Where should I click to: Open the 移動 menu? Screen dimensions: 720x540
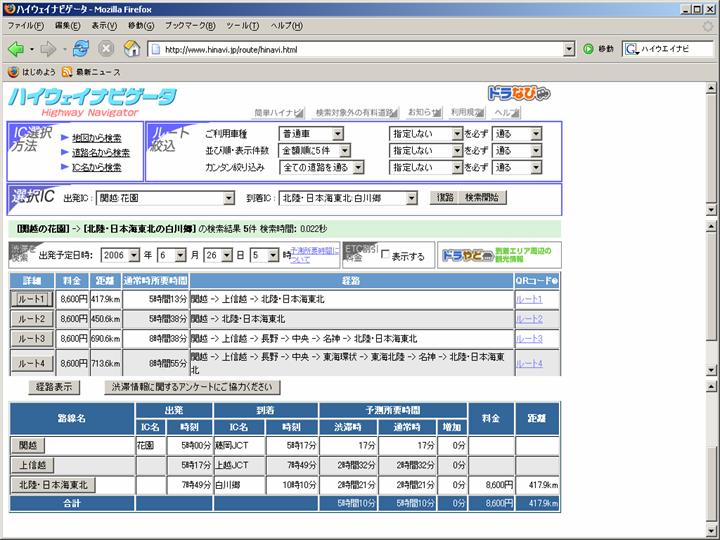coord(141,26)
